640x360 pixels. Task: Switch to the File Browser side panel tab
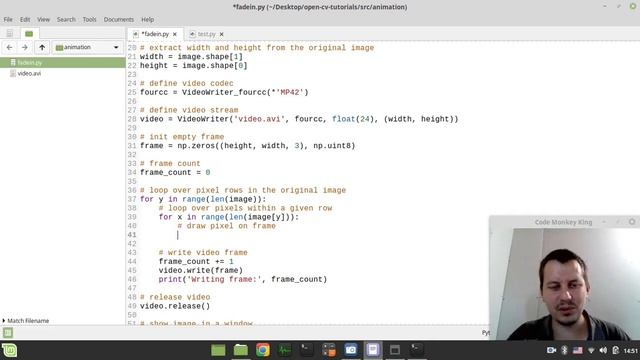point(29,33)
